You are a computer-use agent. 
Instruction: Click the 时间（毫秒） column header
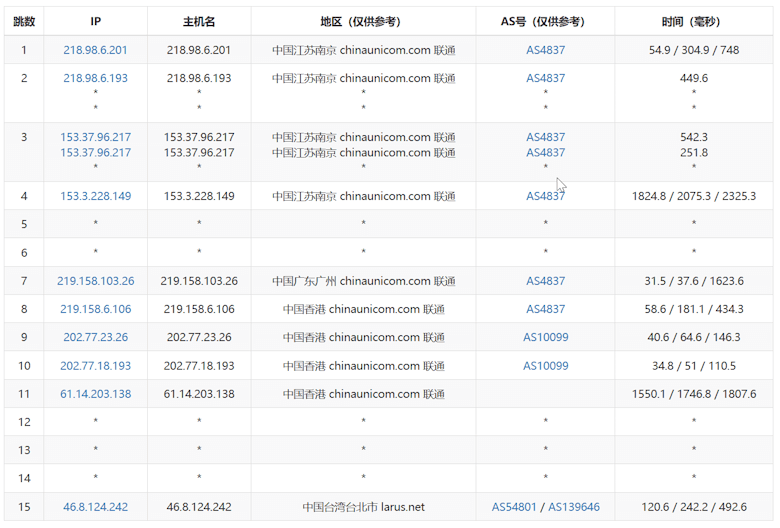(x=694, y=21)
